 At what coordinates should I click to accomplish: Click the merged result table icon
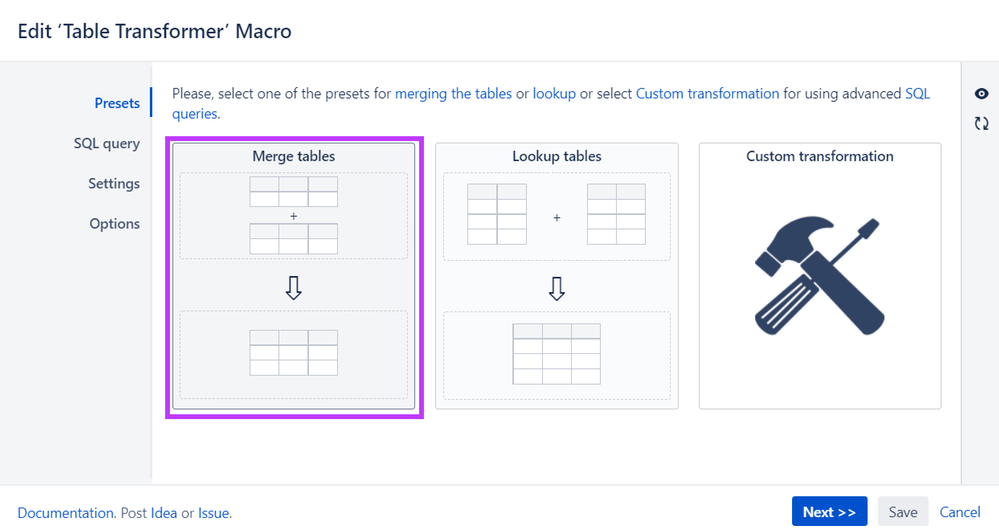294,352
